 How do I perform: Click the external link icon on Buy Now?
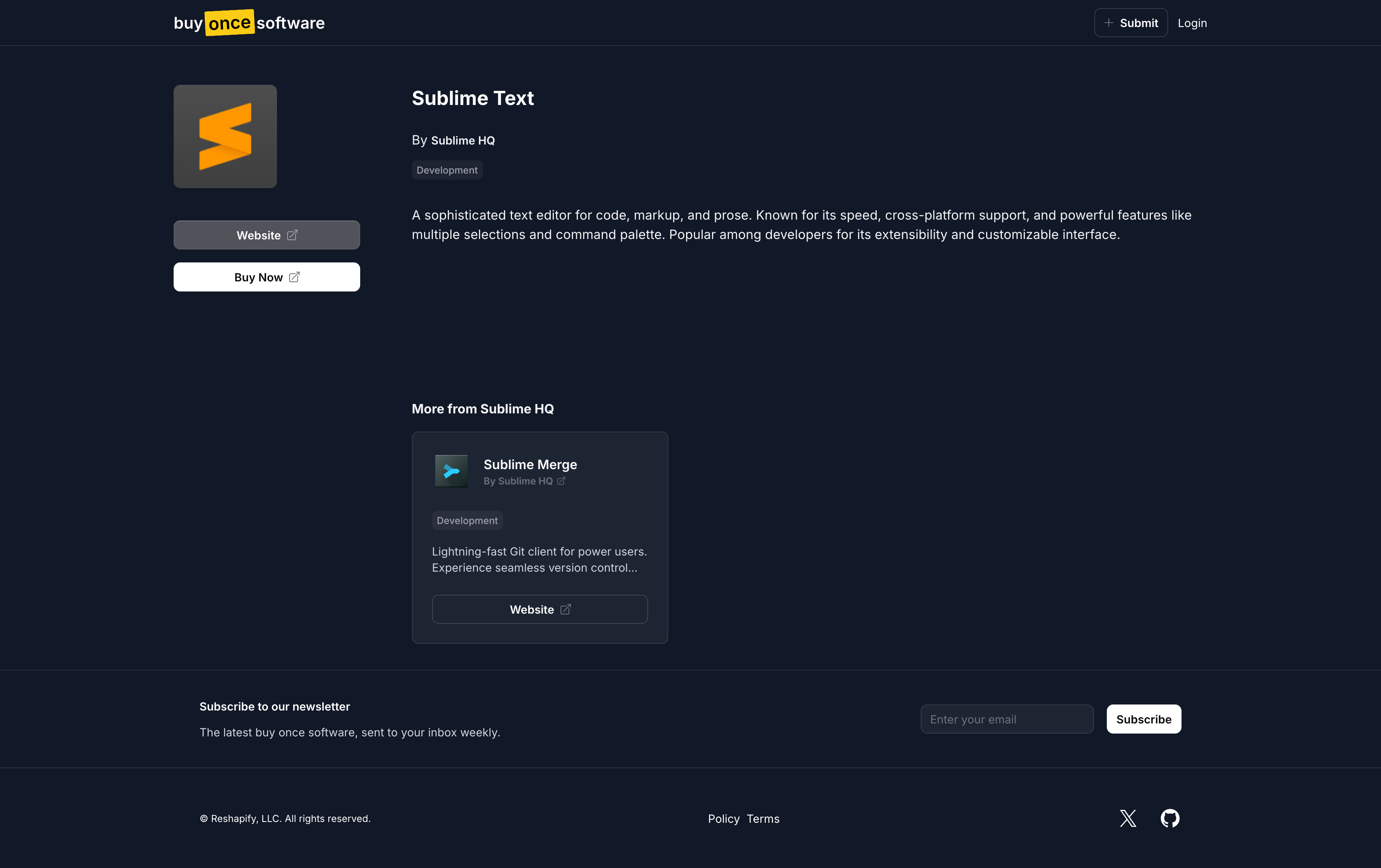[x=294, y=277]
